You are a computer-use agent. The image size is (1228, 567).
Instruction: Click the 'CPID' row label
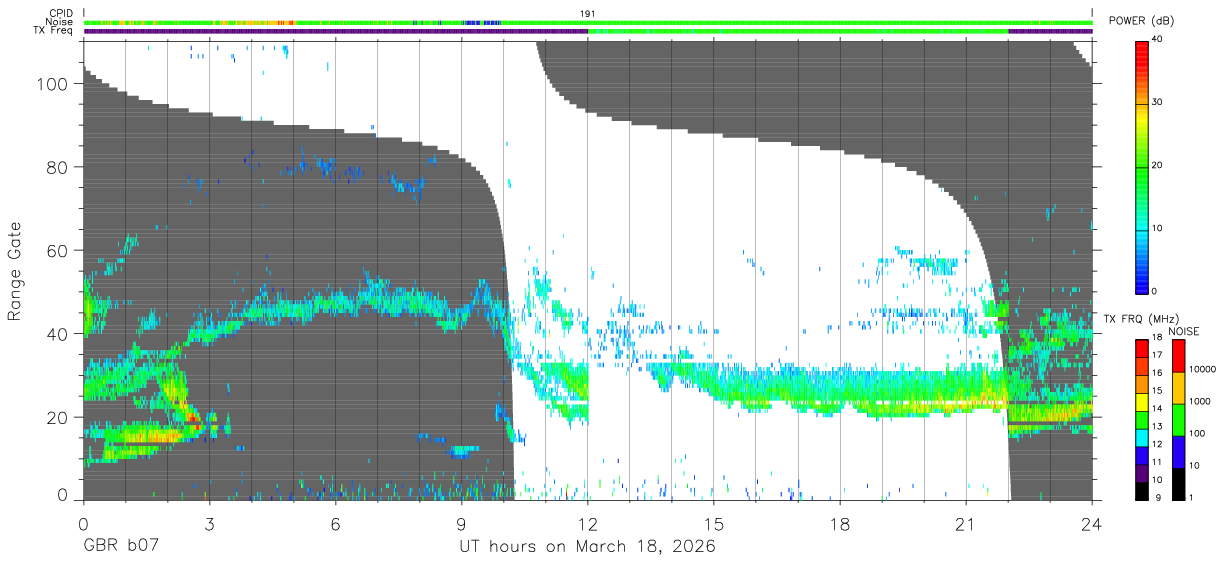(61, 13)
